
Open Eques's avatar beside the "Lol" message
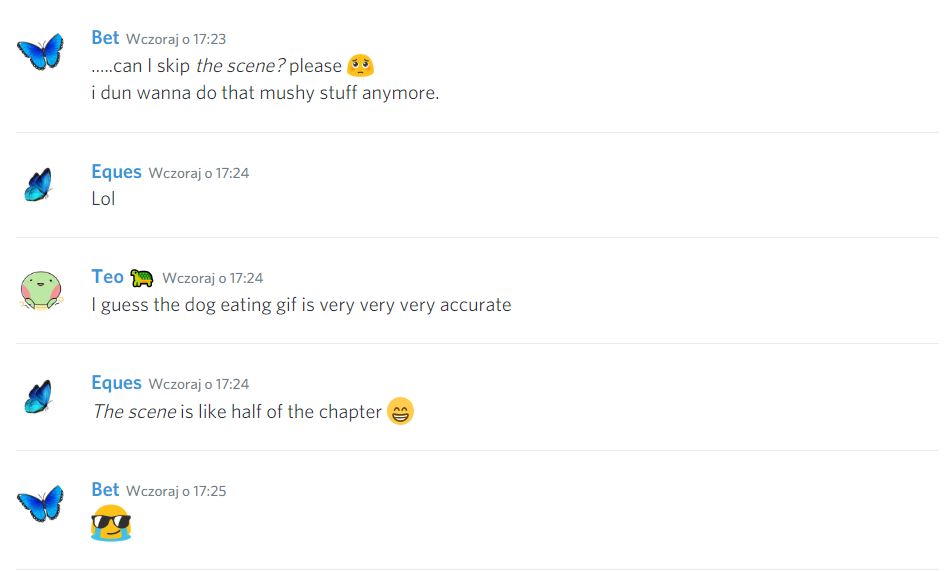(x=38, y=185)
